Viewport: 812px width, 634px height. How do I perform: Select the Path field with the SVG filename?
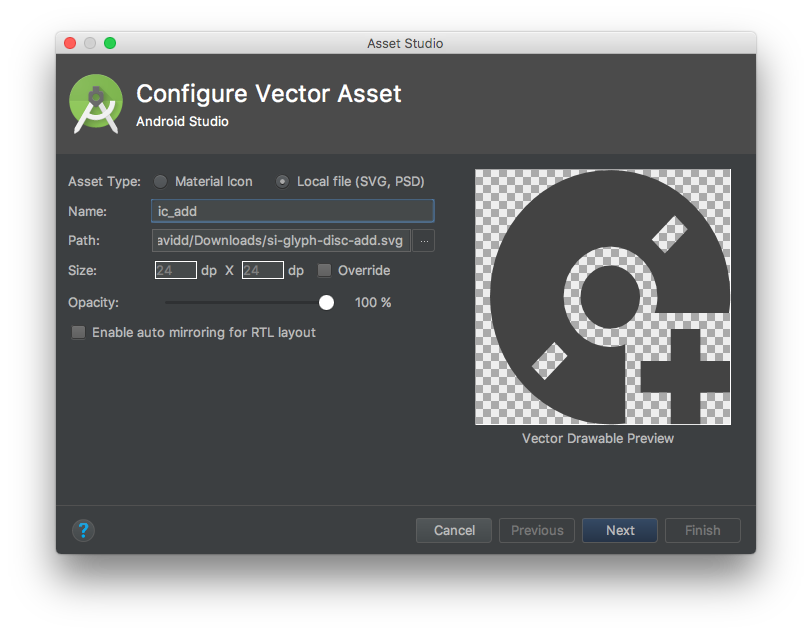tap(282, 240)
